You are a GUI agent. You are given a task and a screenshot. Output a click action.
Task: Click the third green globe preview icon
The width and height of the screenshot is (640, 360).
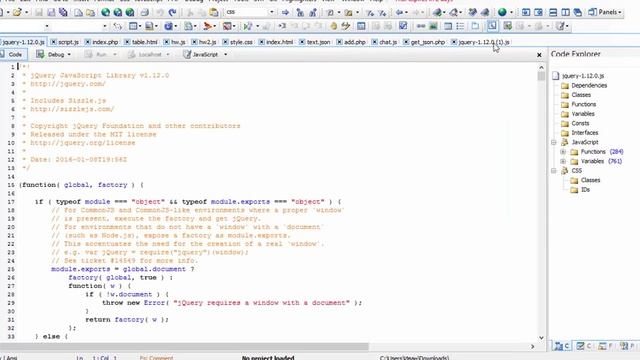tap(130, 12)
